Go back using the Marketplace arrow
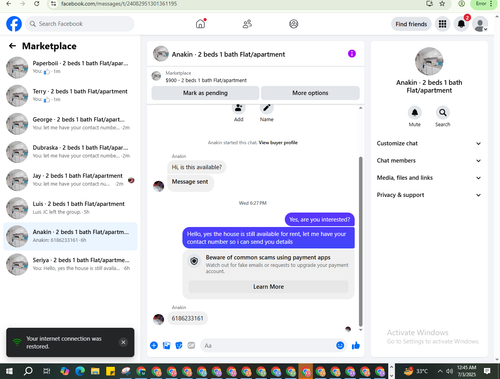Image resolution: width=500 pixels, height=379 pixels. pos(12,46)
